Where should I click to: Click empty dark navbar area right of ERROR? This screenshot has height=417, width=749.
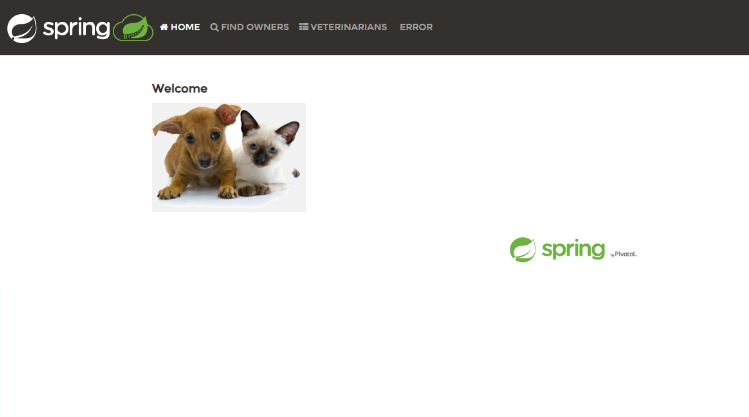[x=588, y=27]
